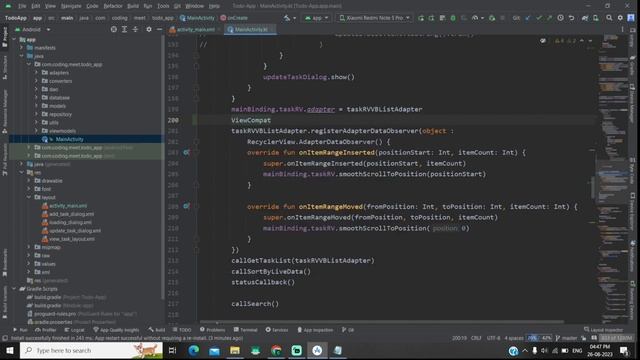The height and width of the screenshot is (360, 640).
Task: Open Search Everywhere magnifier icon
Action: point(609,18)
